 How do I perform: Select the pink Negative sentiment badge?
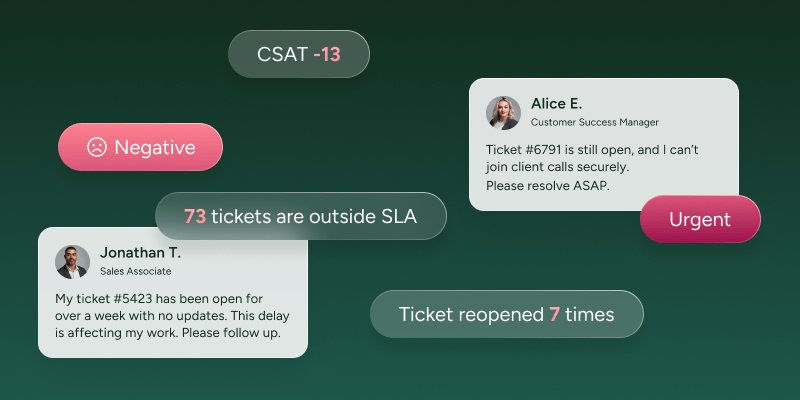(x=140, y=147)
